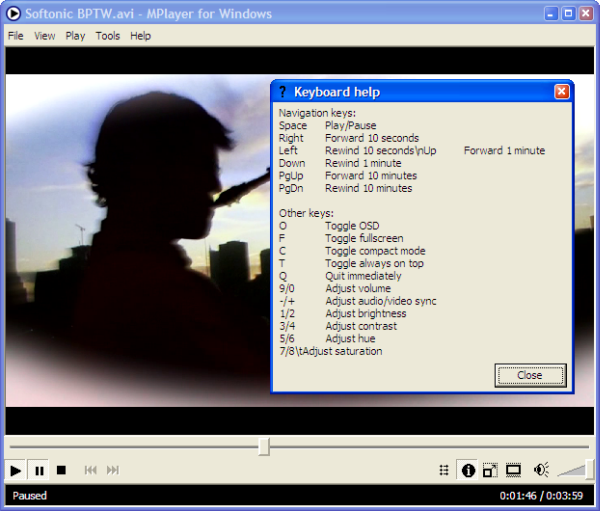
Task: Click the Close button in Keyboard help
Action: (530, 375)
